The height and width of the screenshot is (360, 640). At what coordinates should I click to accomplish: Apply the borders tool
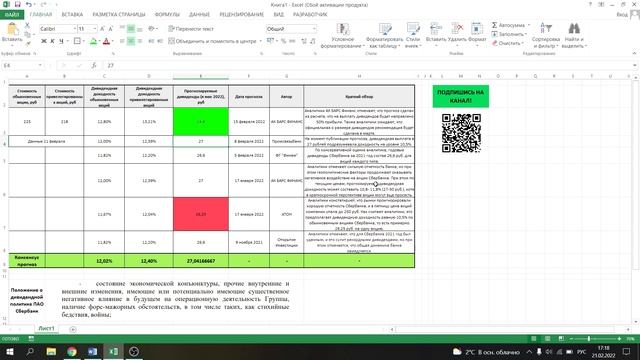77,41
